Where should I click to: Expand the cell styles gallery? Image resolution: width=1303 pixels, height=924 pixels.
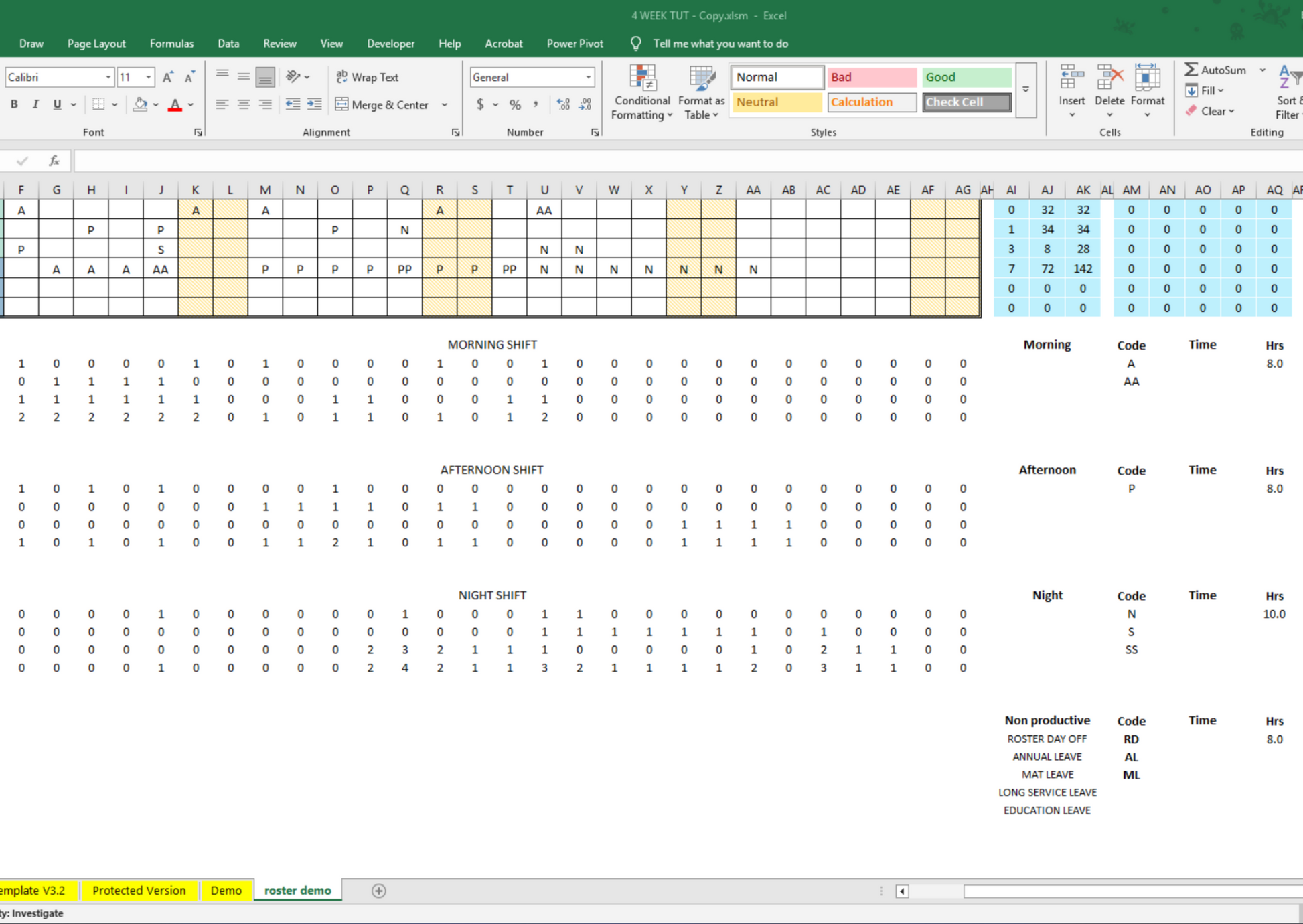pos(1025,90)
